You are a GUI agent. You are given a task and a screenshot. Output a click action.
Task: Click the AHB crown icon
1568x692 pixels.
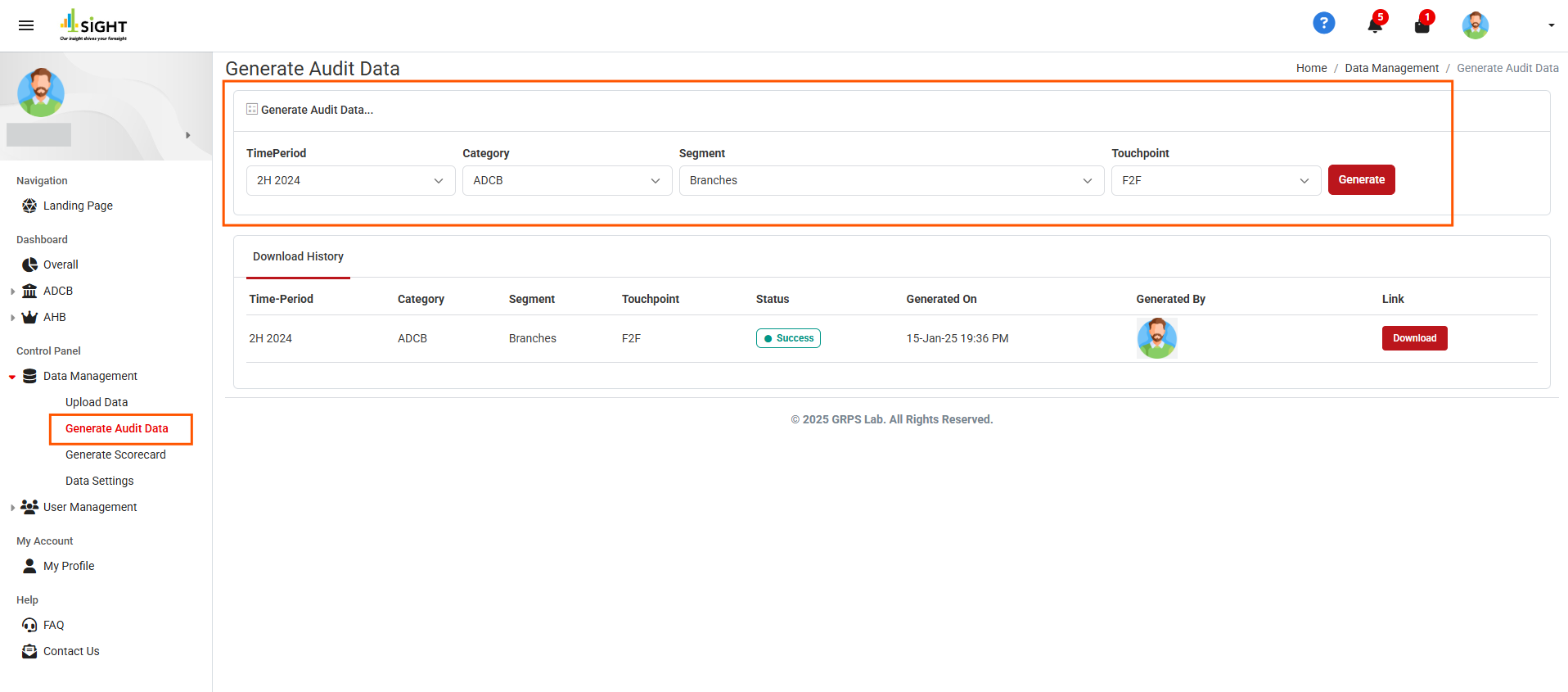(x=29, y=317)
